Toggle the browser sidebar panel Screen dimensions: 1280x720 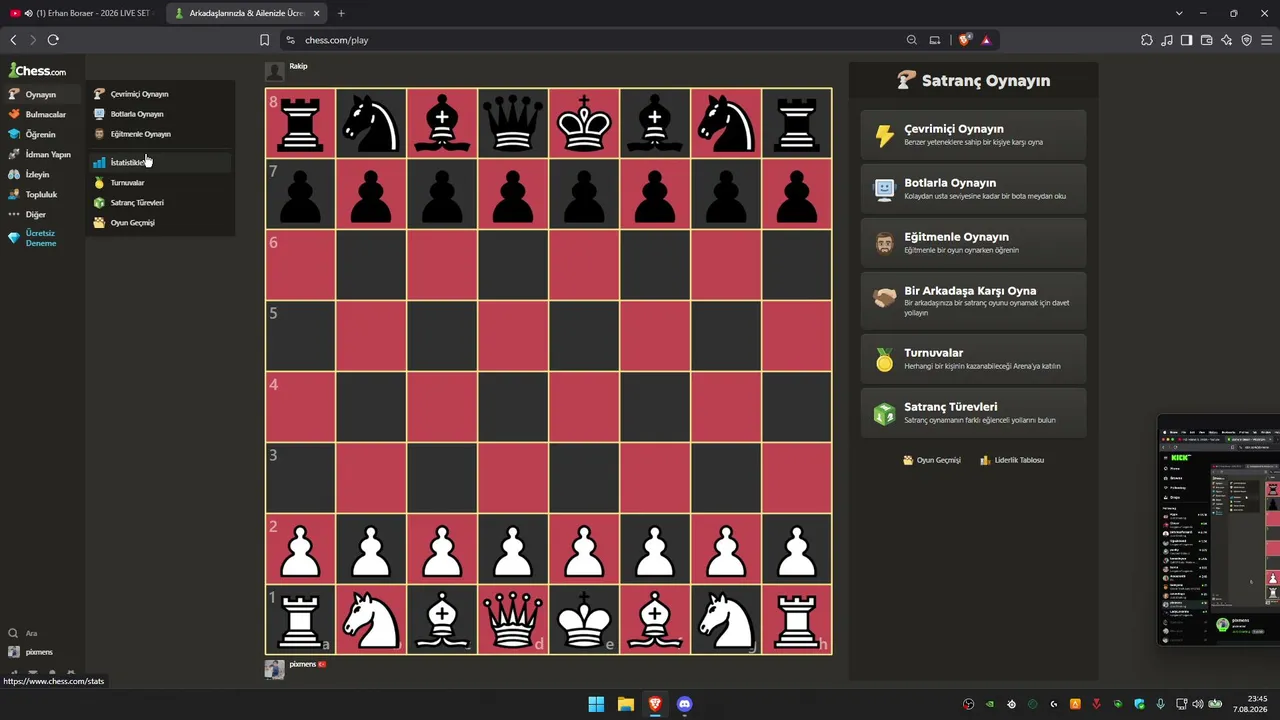(1186, 40)
